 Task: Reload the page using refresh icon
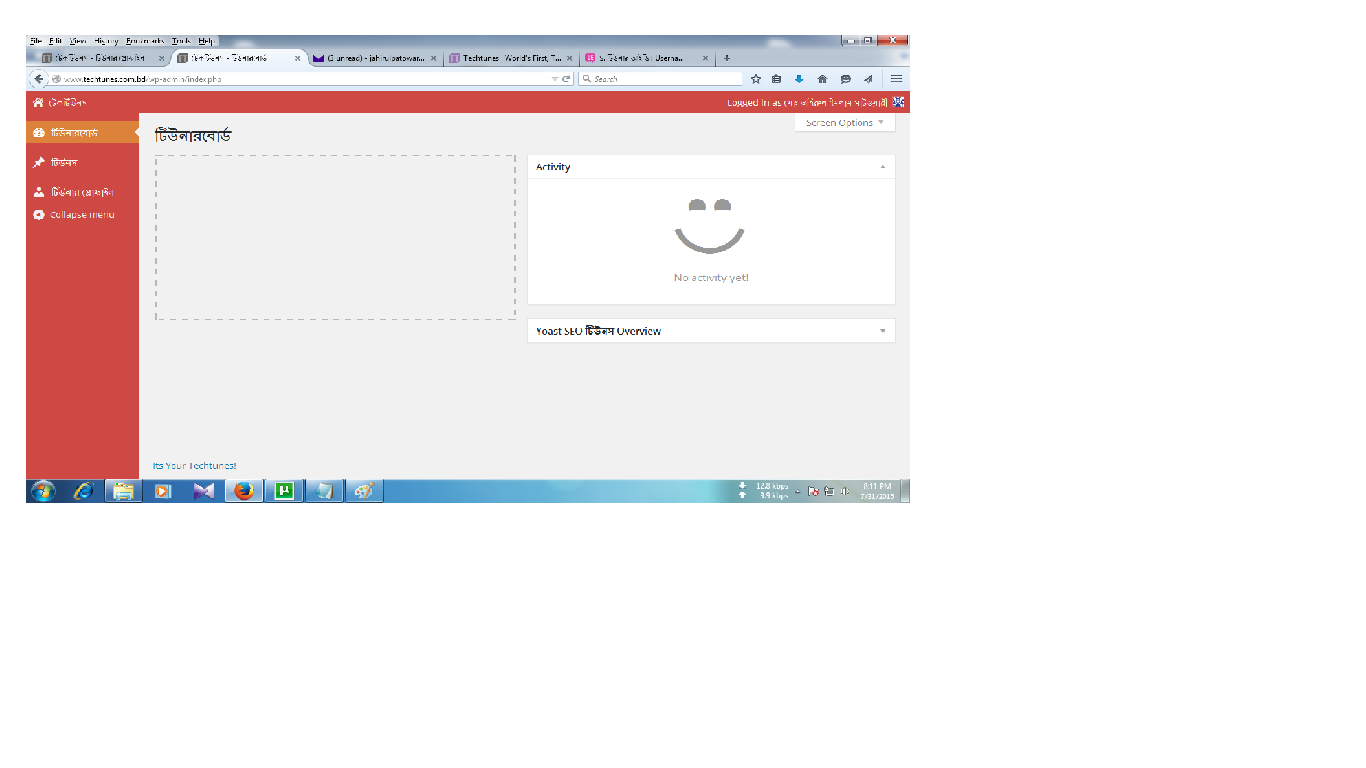567,79
